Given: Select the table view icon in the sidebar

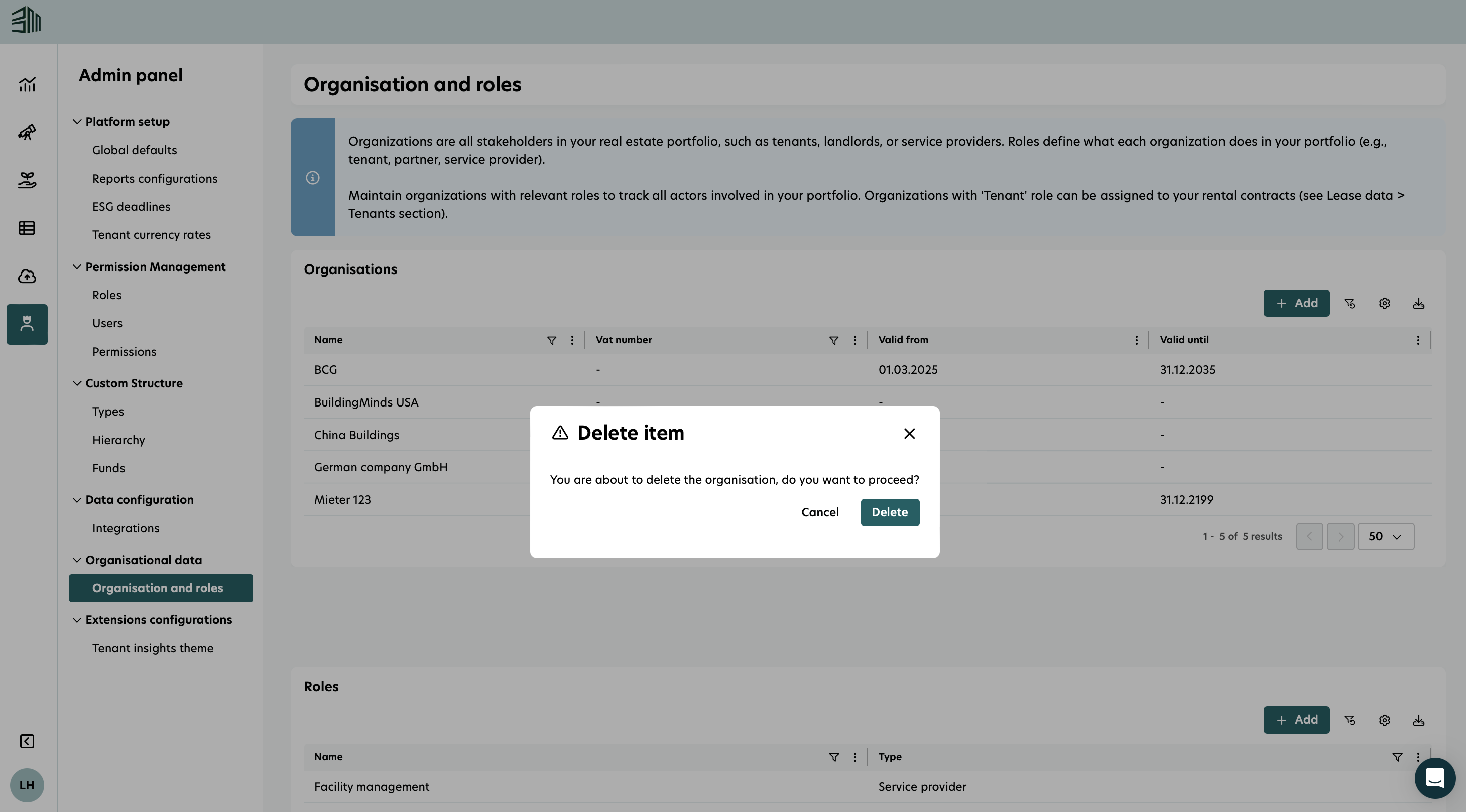Looking at the screenshot, I should click(x=27, y=228).
